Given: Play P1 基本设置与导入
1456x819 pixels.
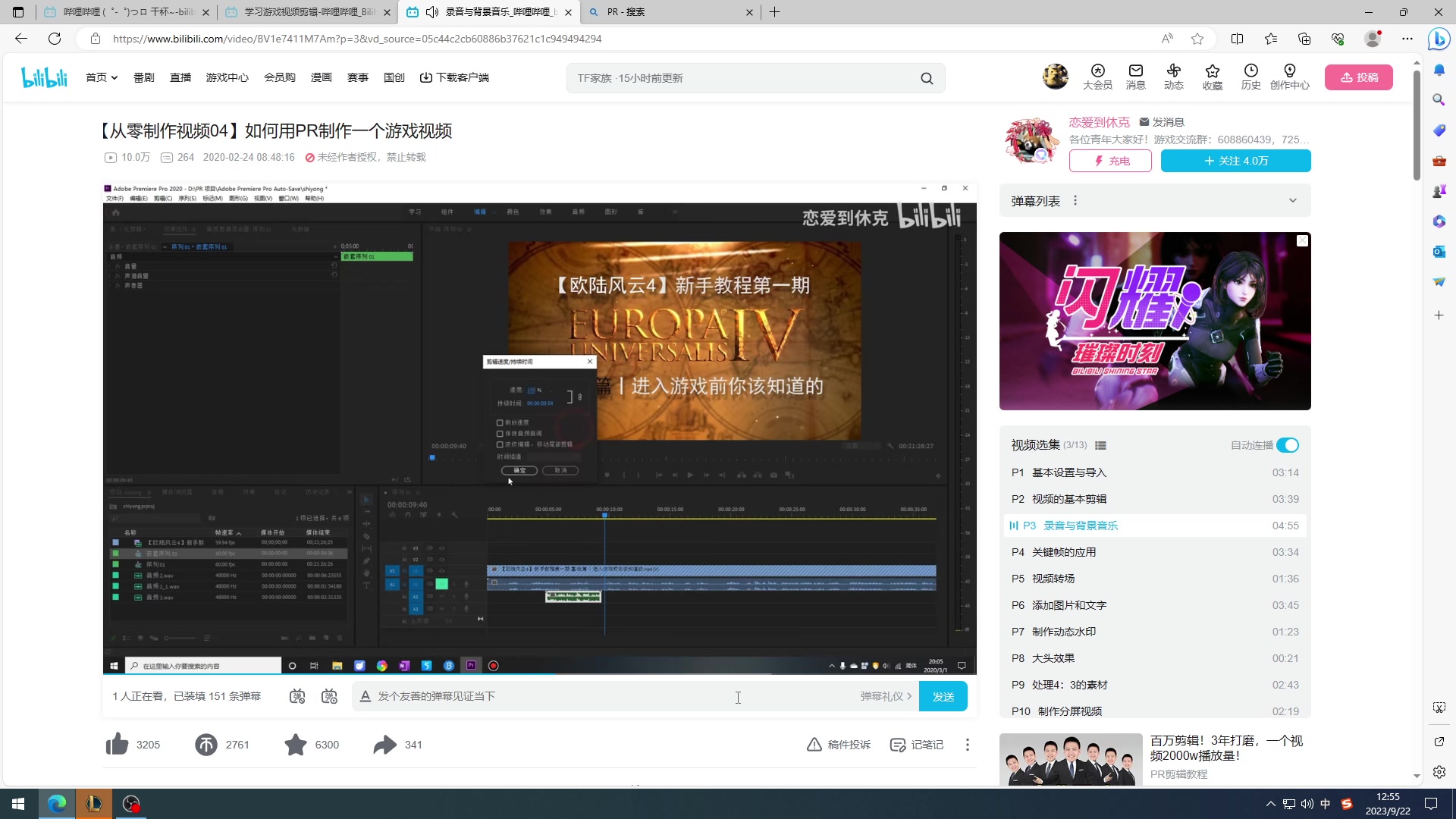Looking at the screenshot, I should pos(1155,472).
